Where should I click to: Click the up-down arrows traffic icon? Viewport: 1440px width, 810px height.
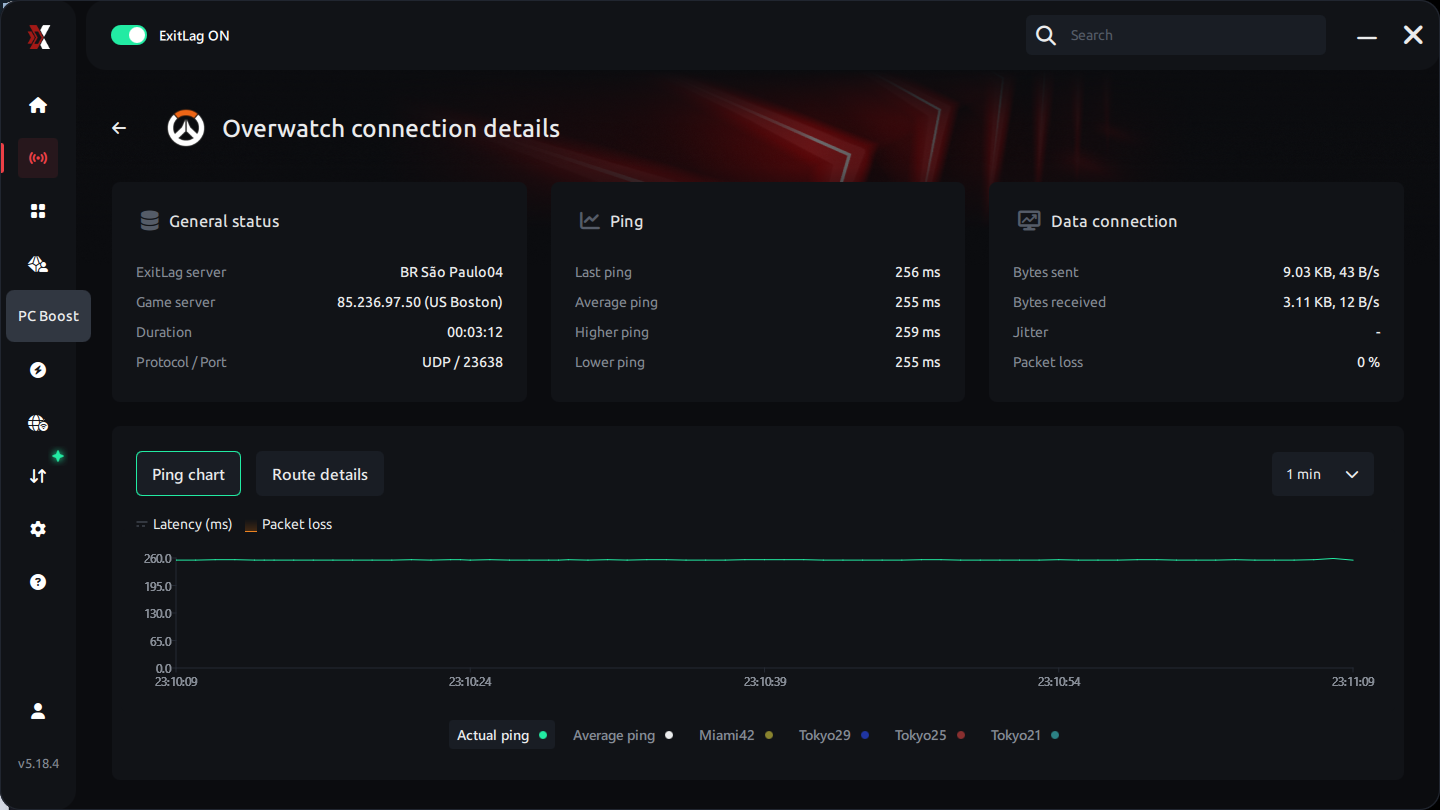[38, 476]
